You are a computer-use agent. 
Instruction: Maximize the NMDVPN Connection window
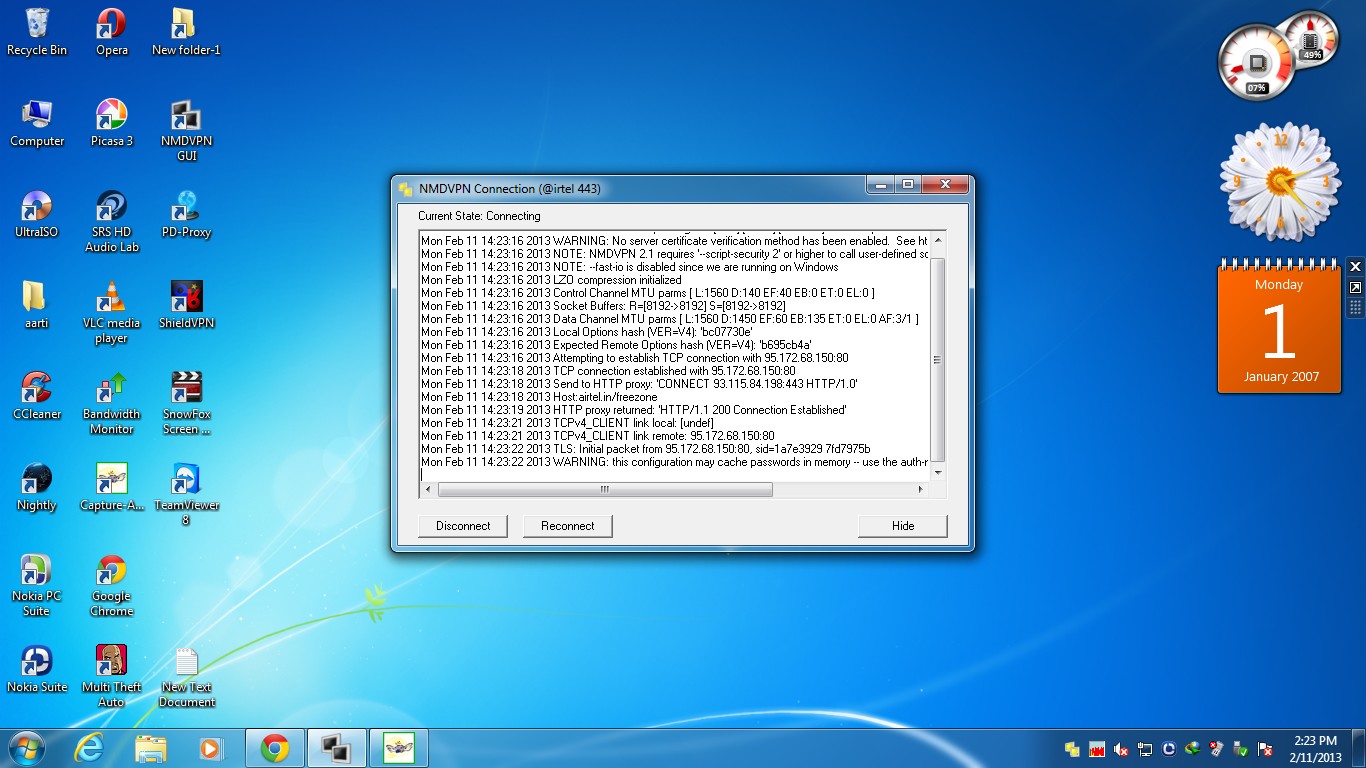tap(908, 185)
